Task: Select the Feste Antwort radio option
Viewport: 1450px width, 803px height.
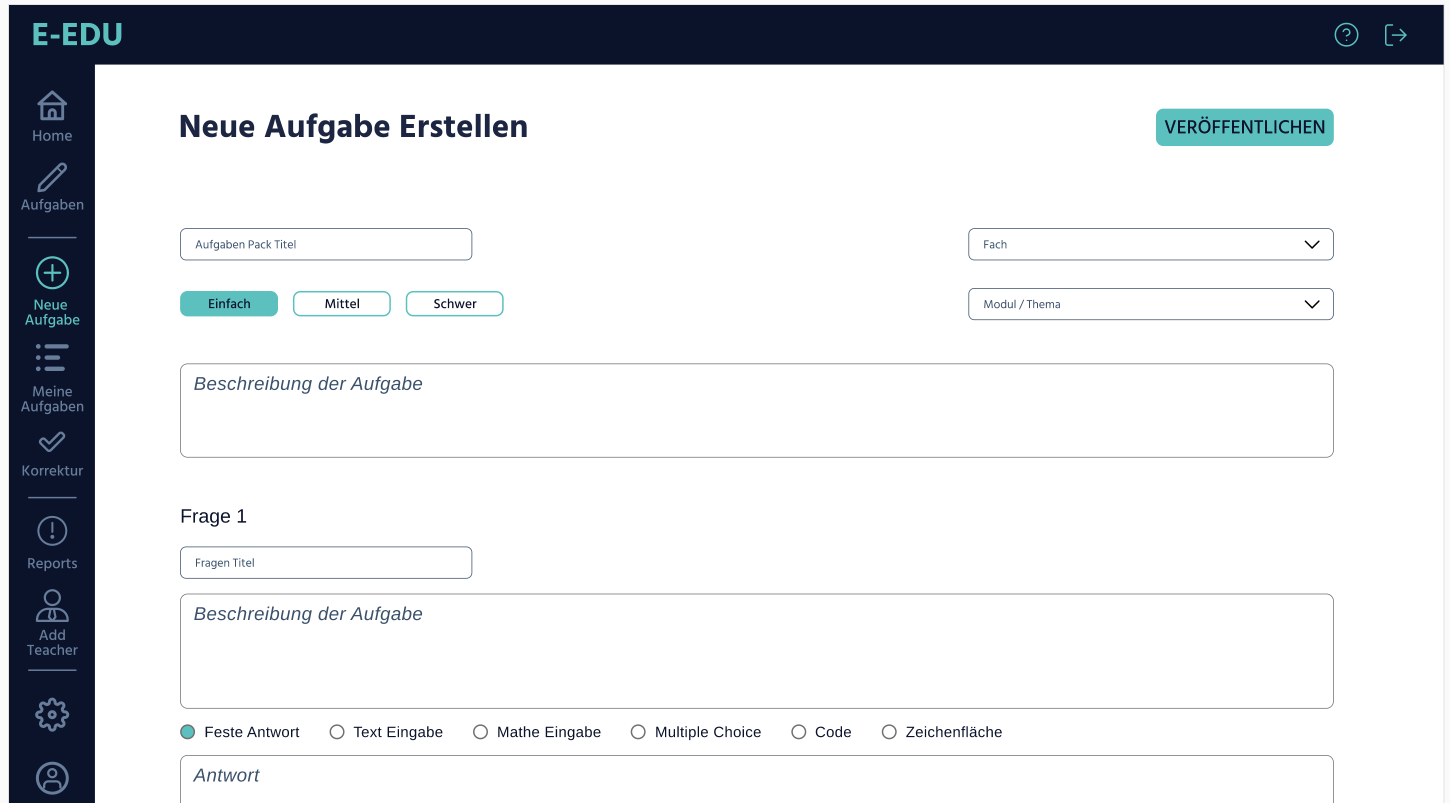Action: [x=187, y=732]
